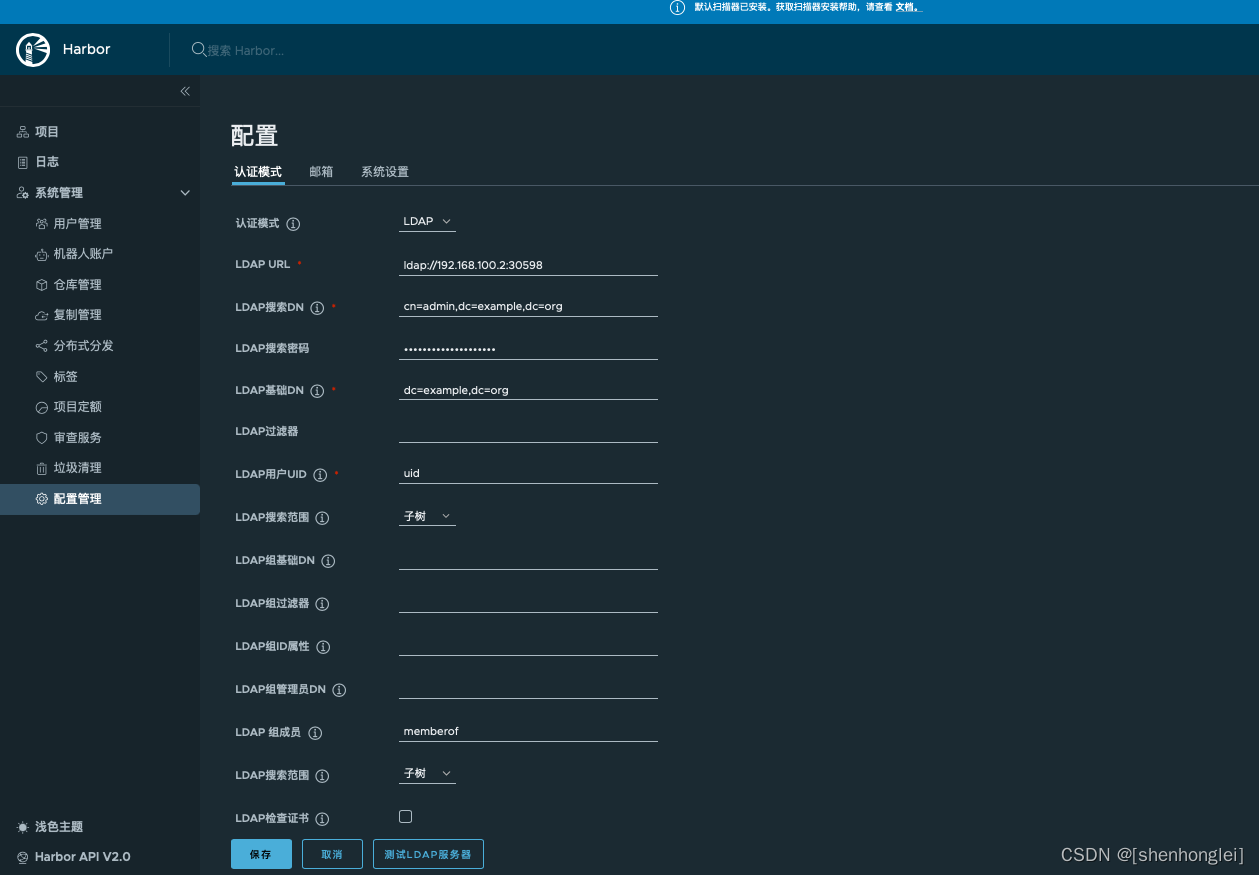Click the LDAP基础DN input field
The width and height of the screenshot is (1259, 875).
point(528,390)
